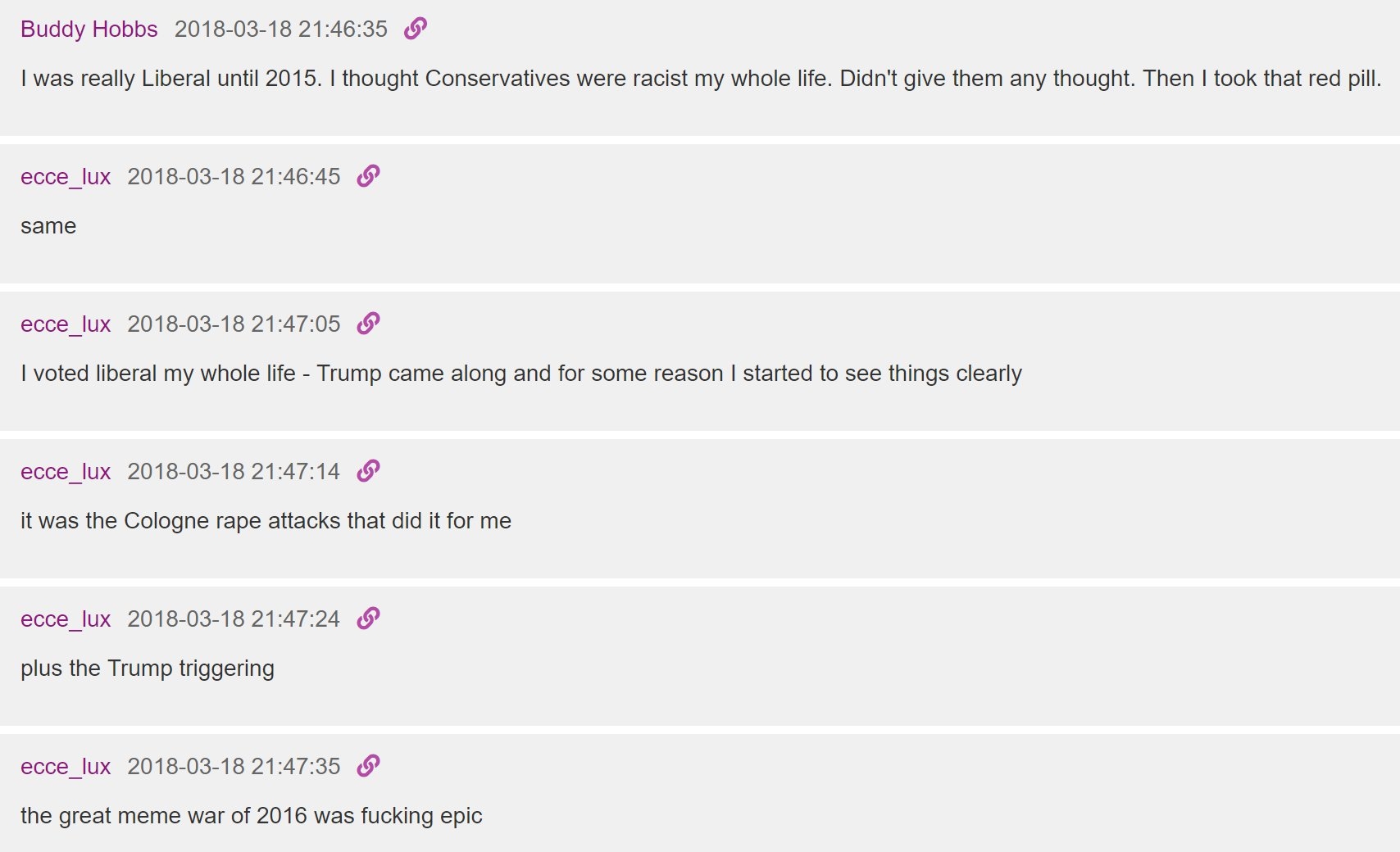Click permalink icon beside 21:46:45 timestamp
Screen dimensions: 1400x852
click(x=368, y=176)
